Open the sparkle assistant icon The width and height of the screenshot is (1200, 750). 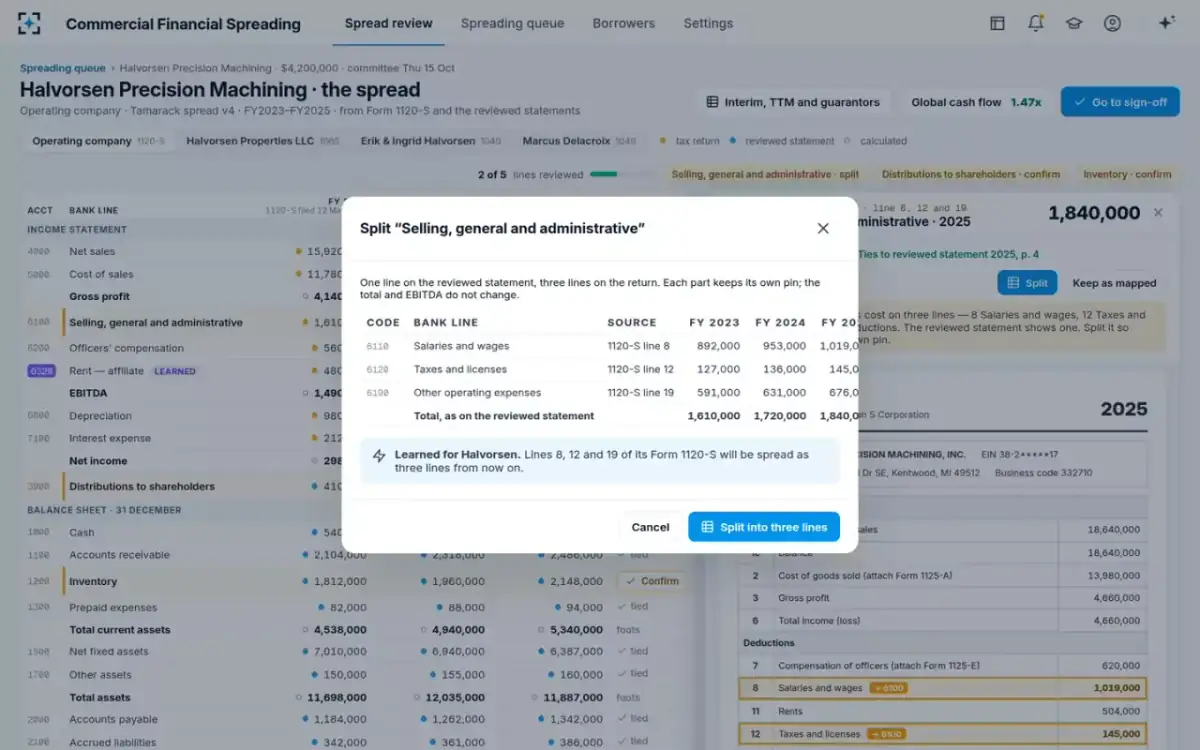(1166, 23)
